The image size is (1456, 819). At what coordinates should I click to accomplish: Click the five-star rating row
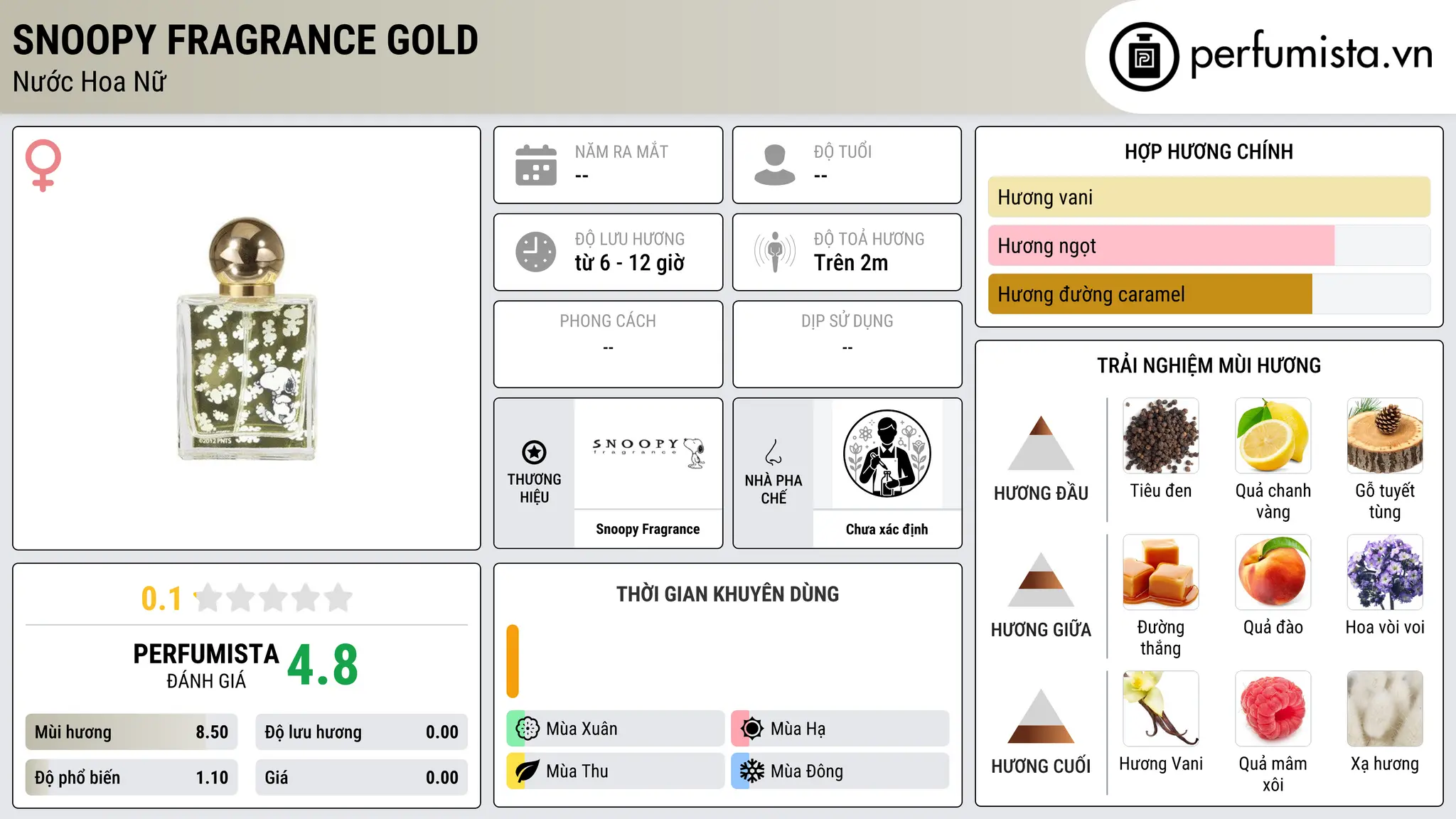273,598
